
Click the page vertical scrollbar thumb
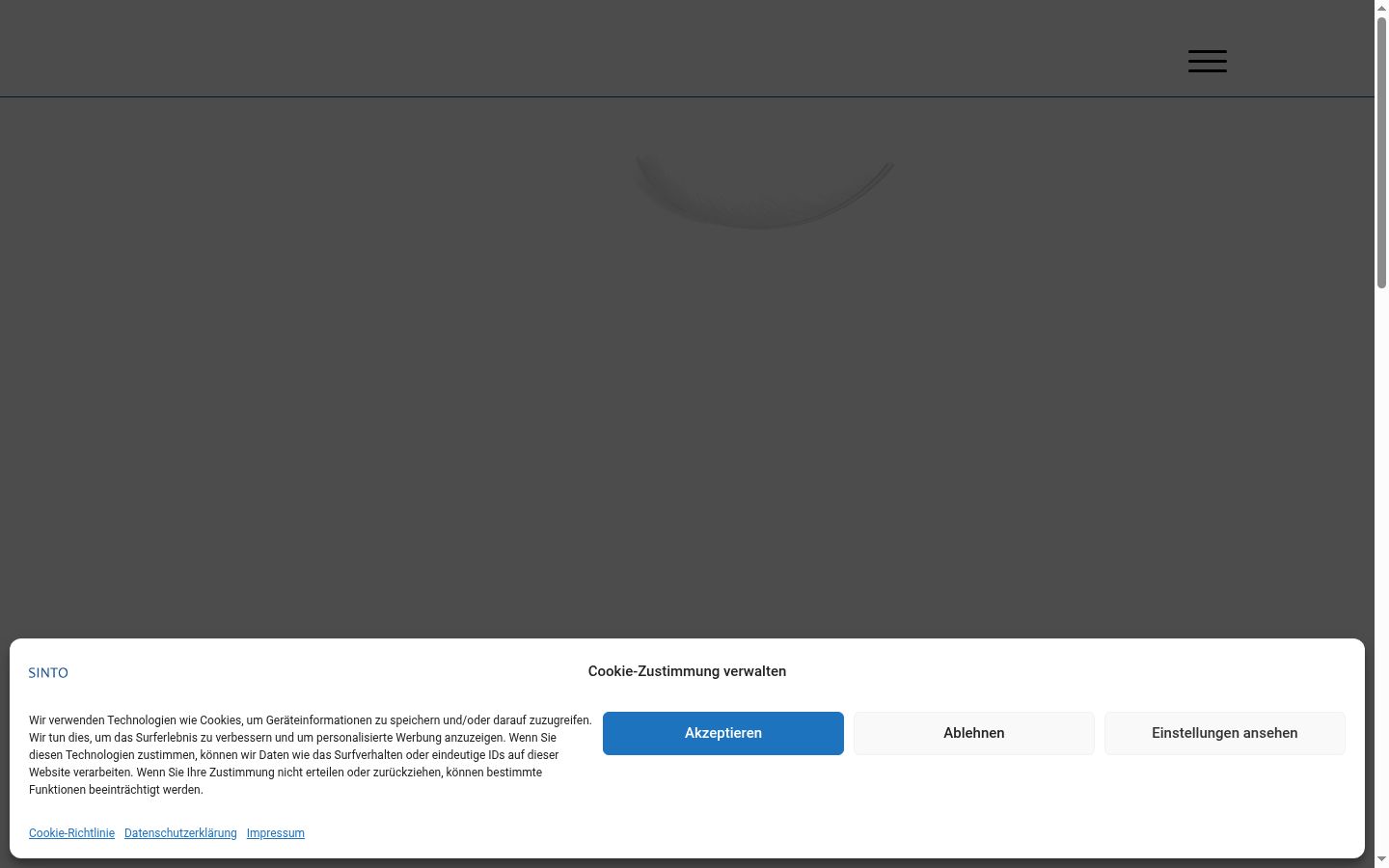pyautogui.click(x=1381, y=150)
